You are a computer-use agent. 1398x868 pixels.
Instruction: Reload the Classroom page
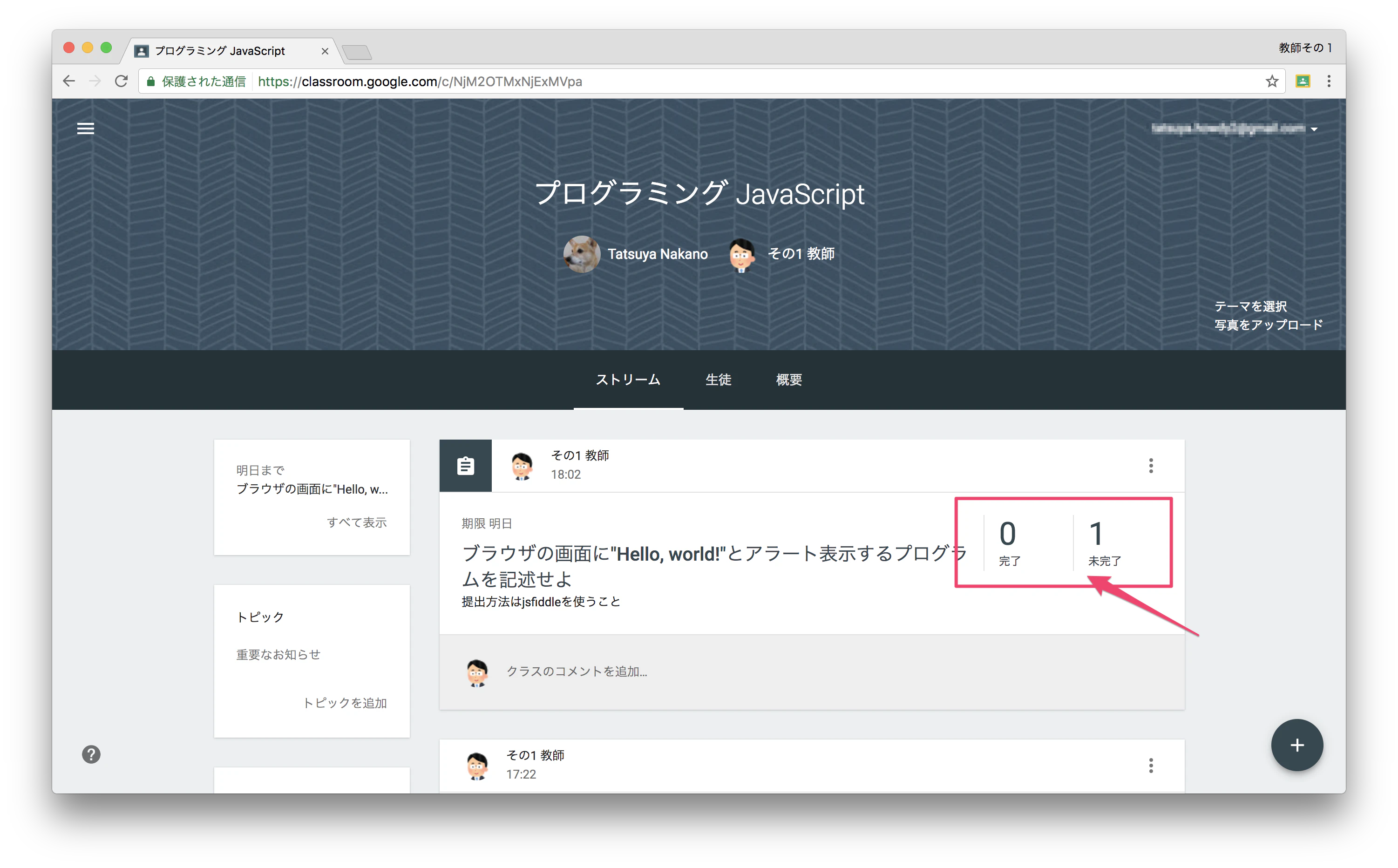tap(121, 81)
